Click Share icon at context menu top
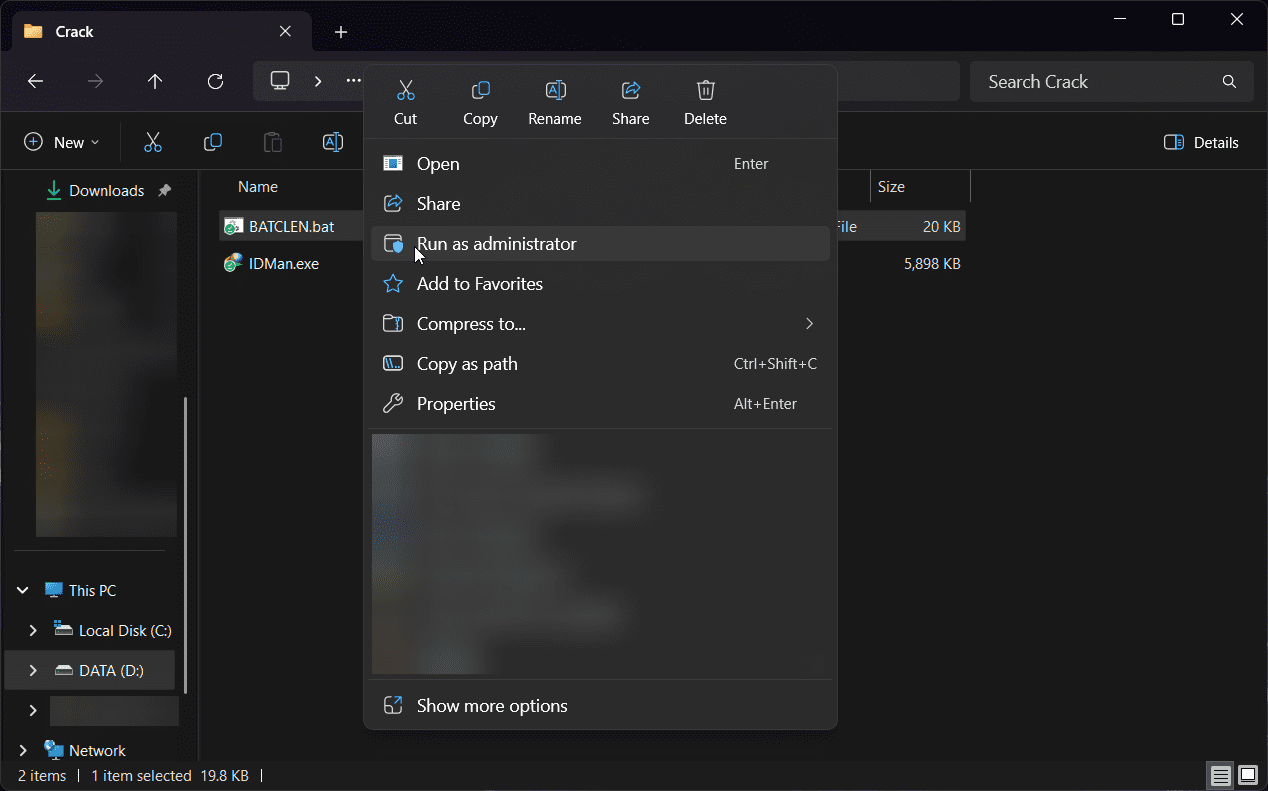1268x791 pixels. pos(631,91)
